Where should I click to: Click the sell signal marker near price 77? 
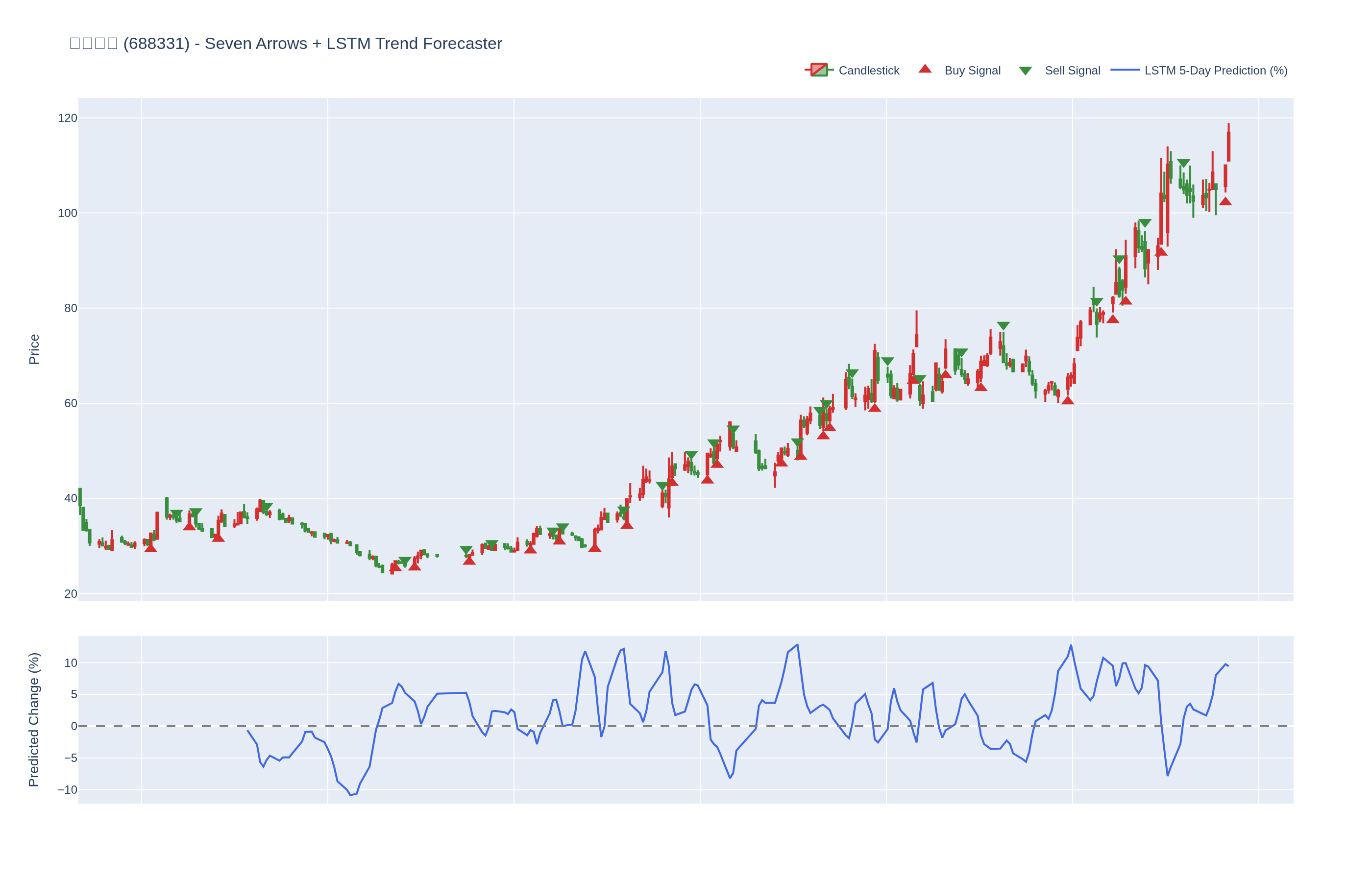(x=1003, y=326)
